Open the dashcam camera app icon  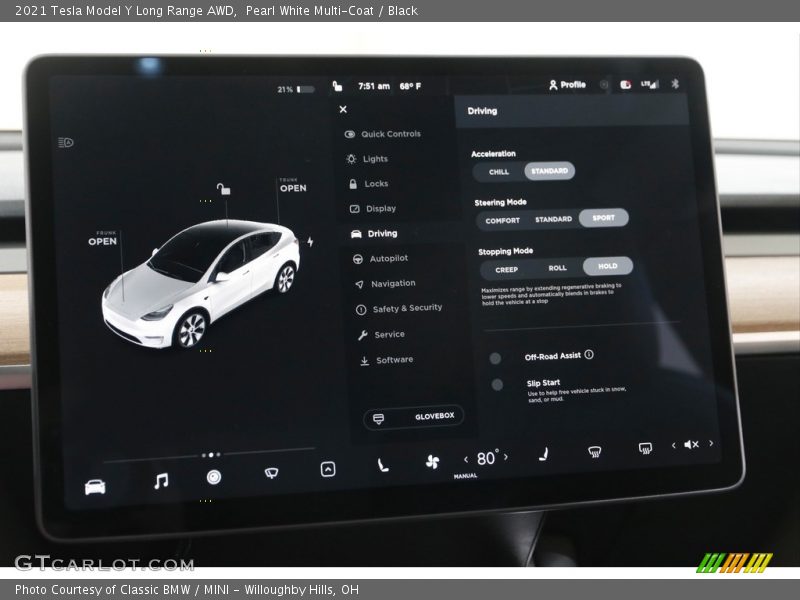pos(214,477)
